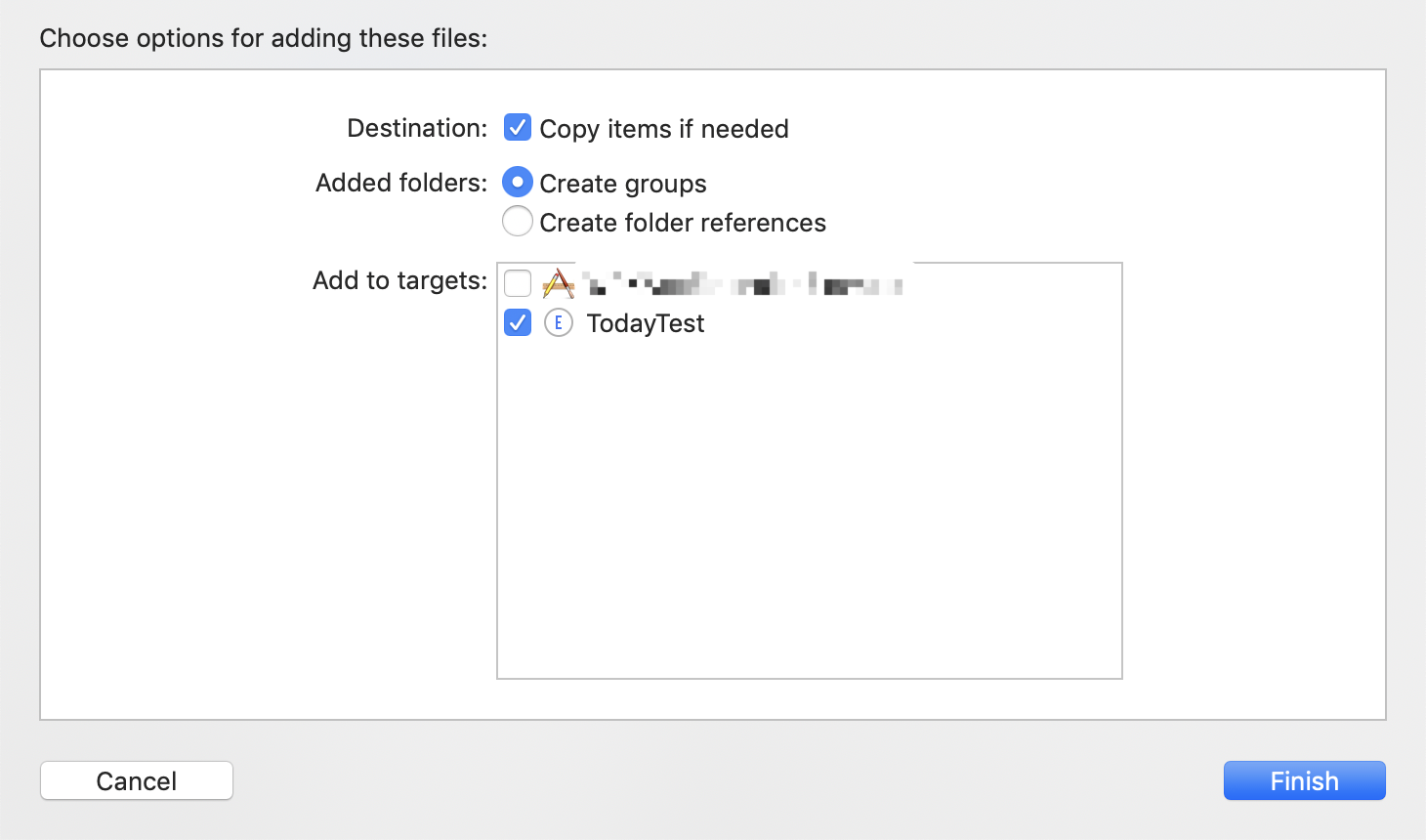This screenshot has width=1426, height=840.
Task: Click the "Added folders:" field label
Action: click(401, 183)
